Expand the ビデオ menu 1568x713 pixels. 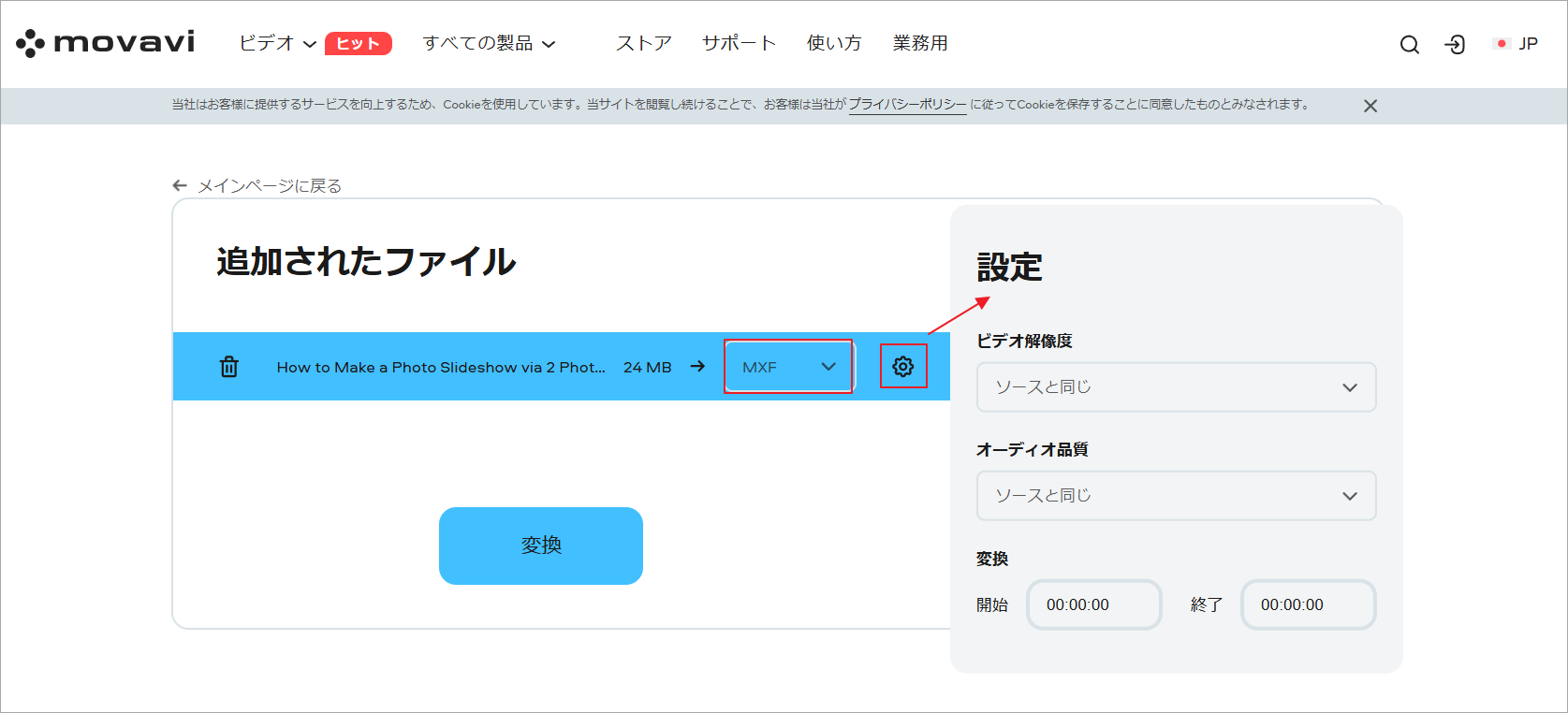click(x=278, y=43)
